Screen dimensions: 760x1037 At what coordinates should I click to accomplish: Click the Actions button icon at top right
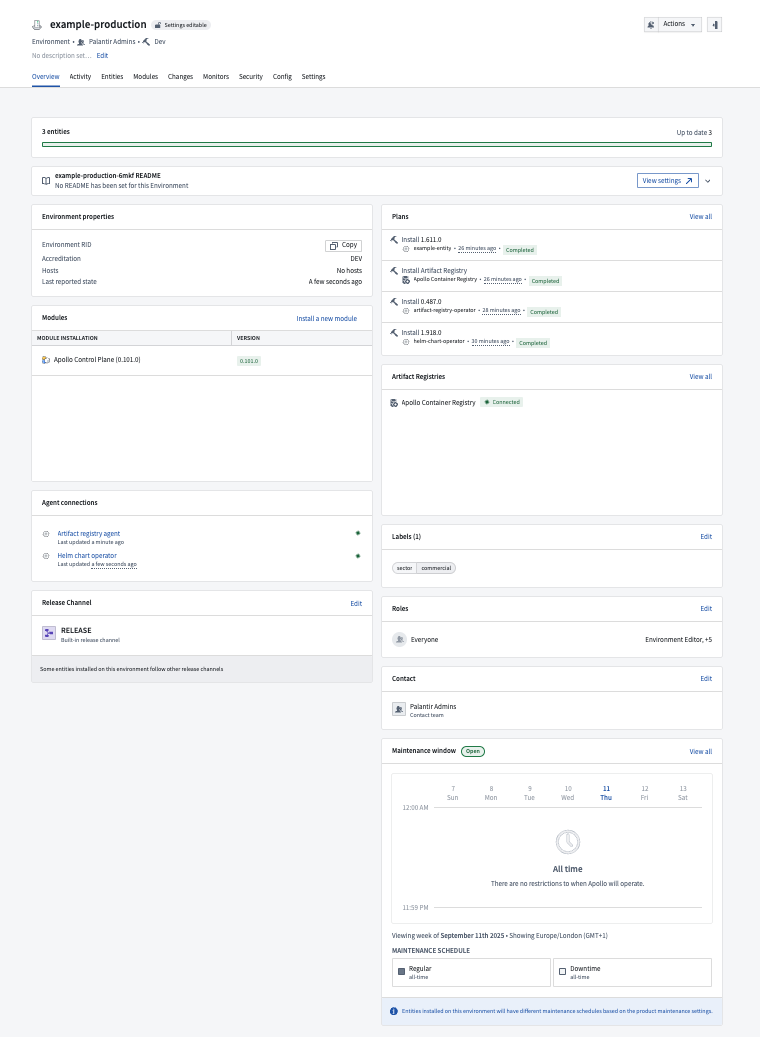[x=651, y=24]
